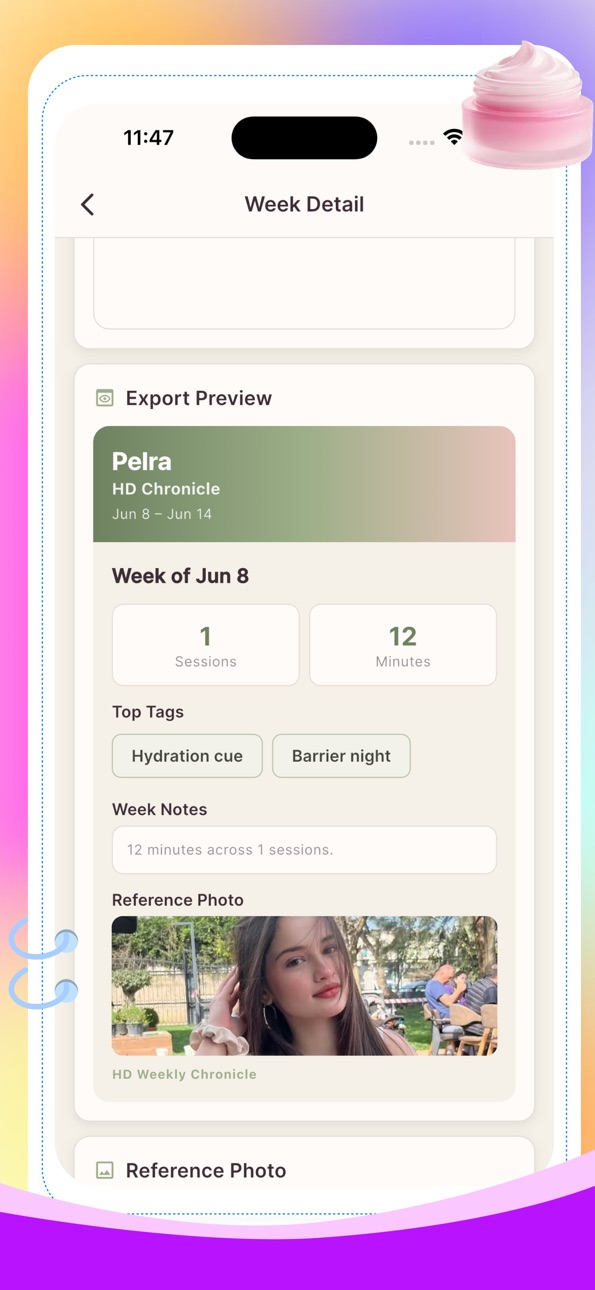Image resolution: width=595 pixels, height=1290 pixels.
Task: Click the Export Preview eye icon
Action: (x=105, y=398)
